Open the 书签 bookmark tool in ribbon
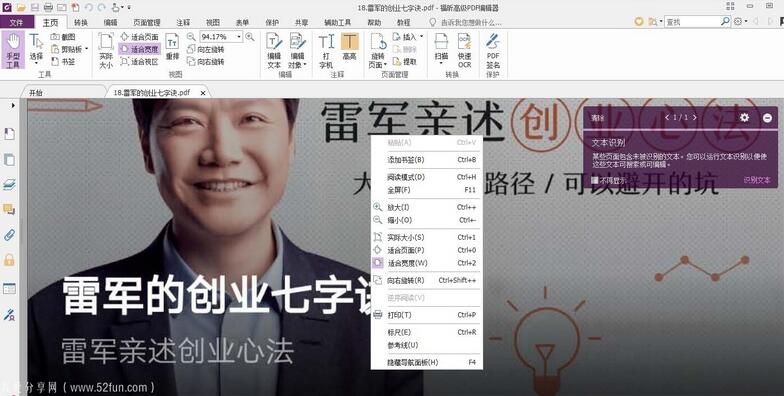784x396 pixels. tap(63, 62)
